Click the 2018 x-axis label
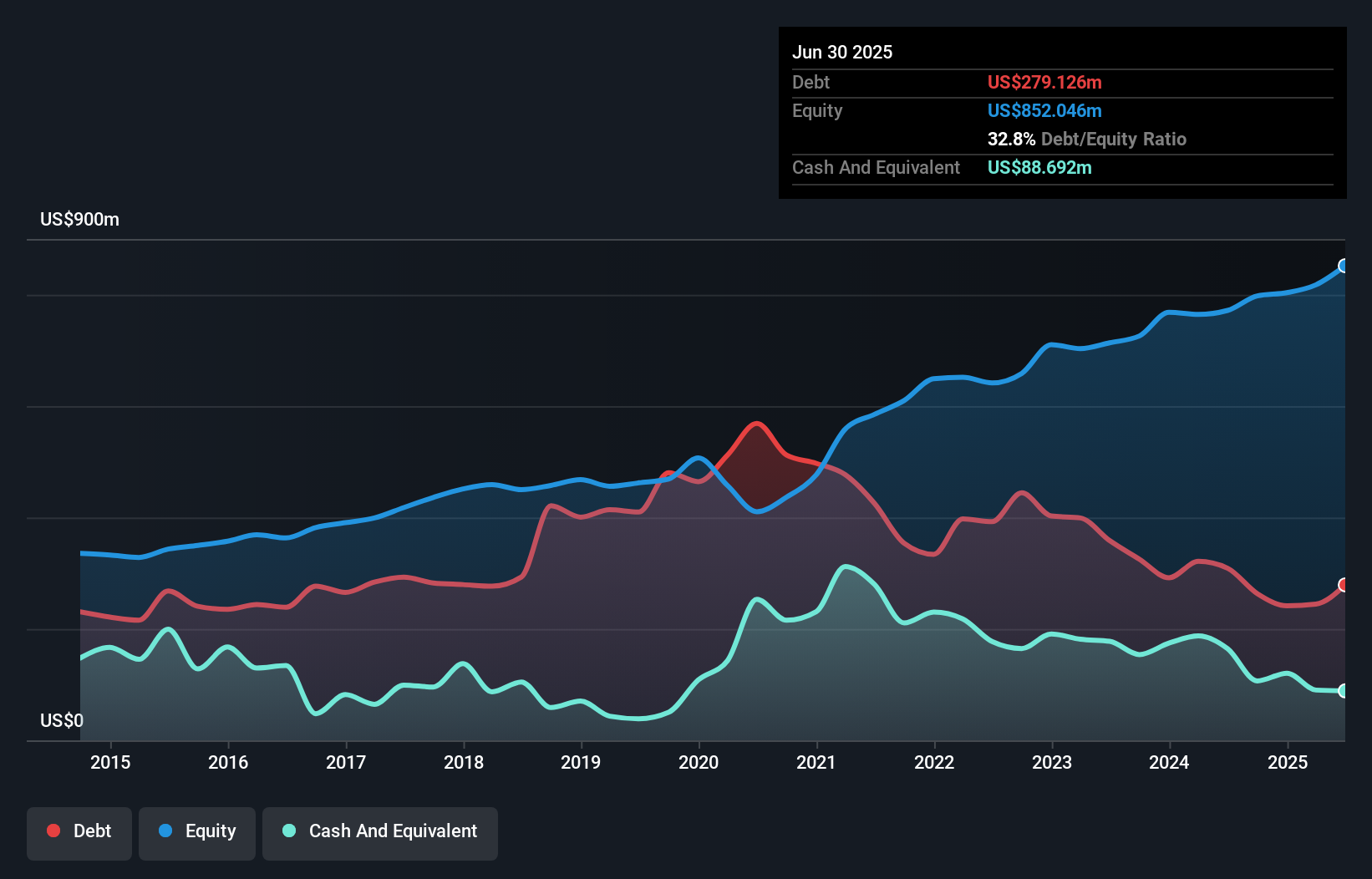 coord(464,762)
